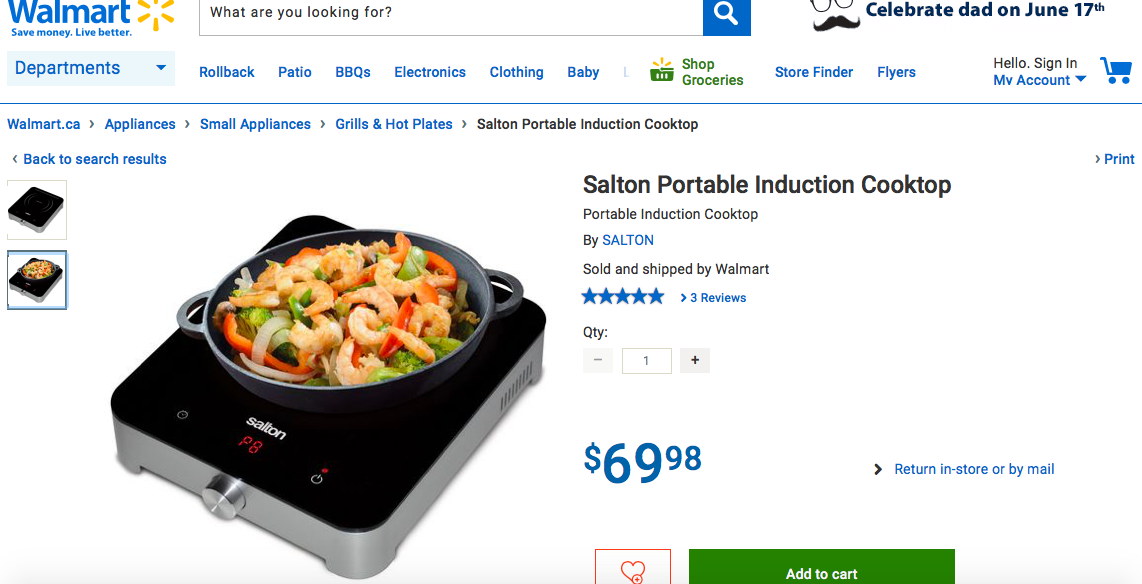The width and height of the screenshot is (1142, 584).
Task: Increase quantity with plus button
Action: (x=695, y=360)
